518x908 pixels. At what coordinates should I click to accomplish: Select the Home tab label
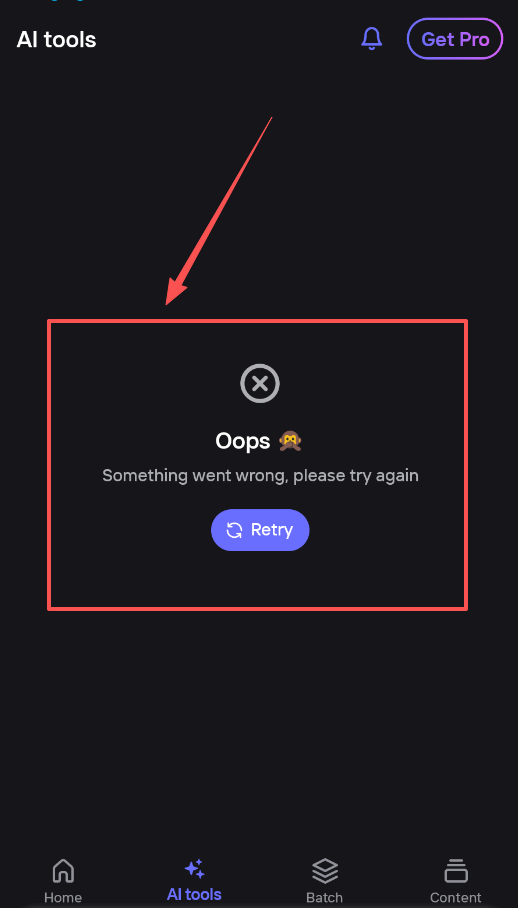pos(63,898)
